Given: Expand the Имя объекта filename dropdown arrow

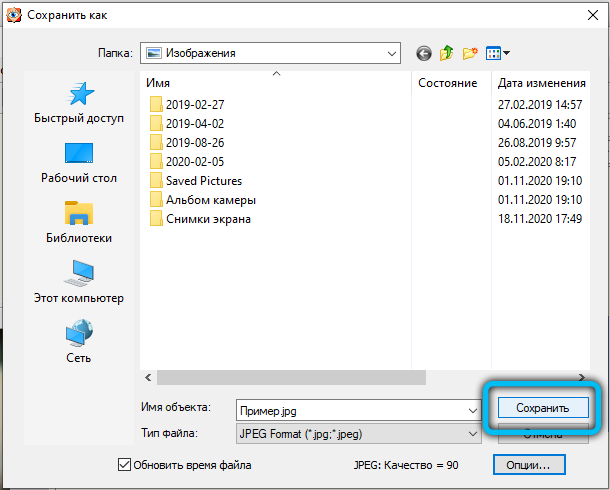Looking at the screenshot, I should coord(471,409).
